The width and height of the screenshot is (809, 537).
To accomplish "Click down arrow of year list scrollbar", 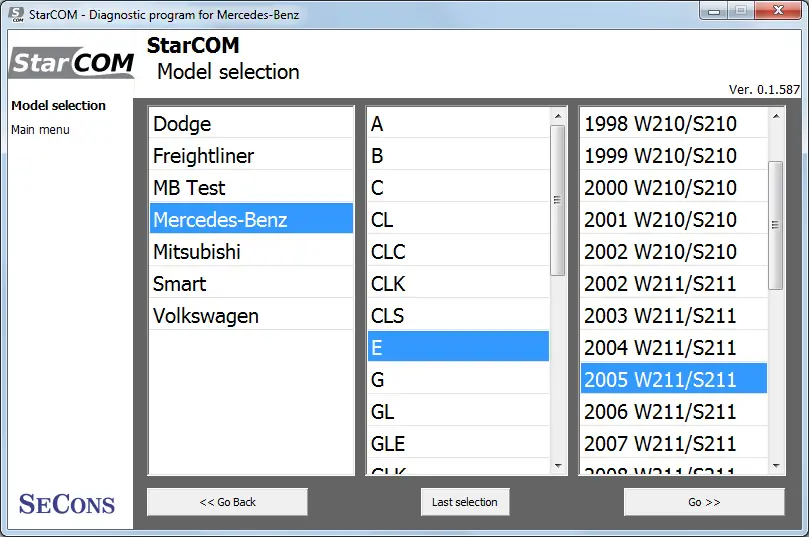I will pyautogui.click(x=776, y=465).
